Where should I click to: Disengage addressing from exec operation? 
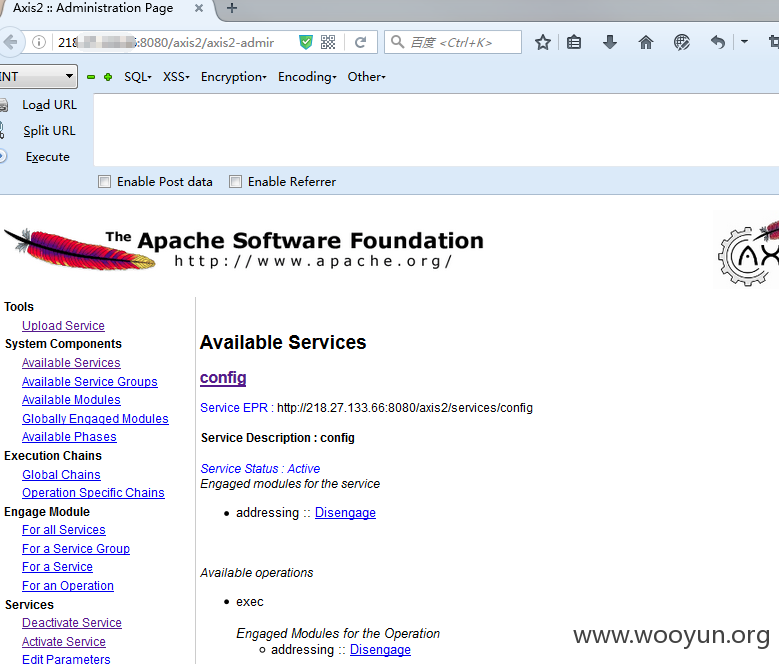tap(380, 650)
